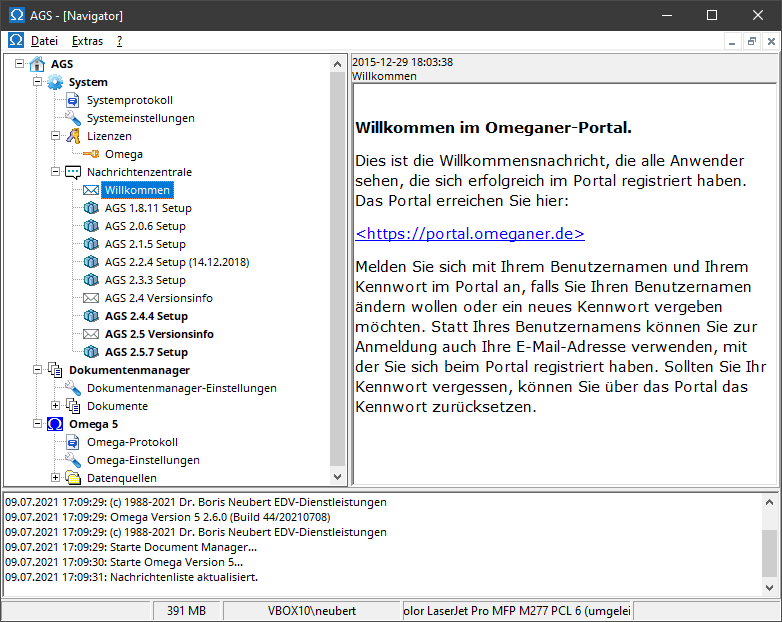Select Omega-Einstellungen in the tree
Image resolution: width=782 pixels, height=622 pixels.
[x=143, y=460]
